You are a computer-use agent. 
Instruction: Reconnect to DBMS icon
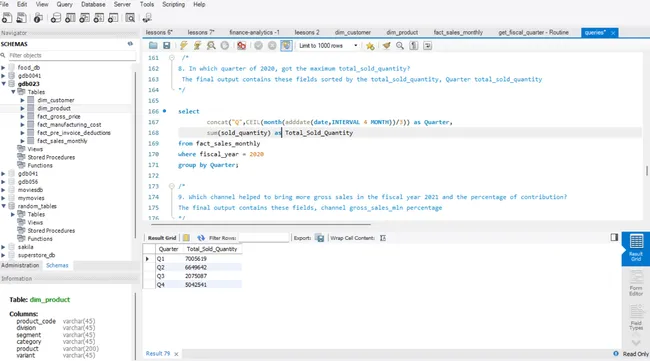pyautogui.click(x=147, y=18)
